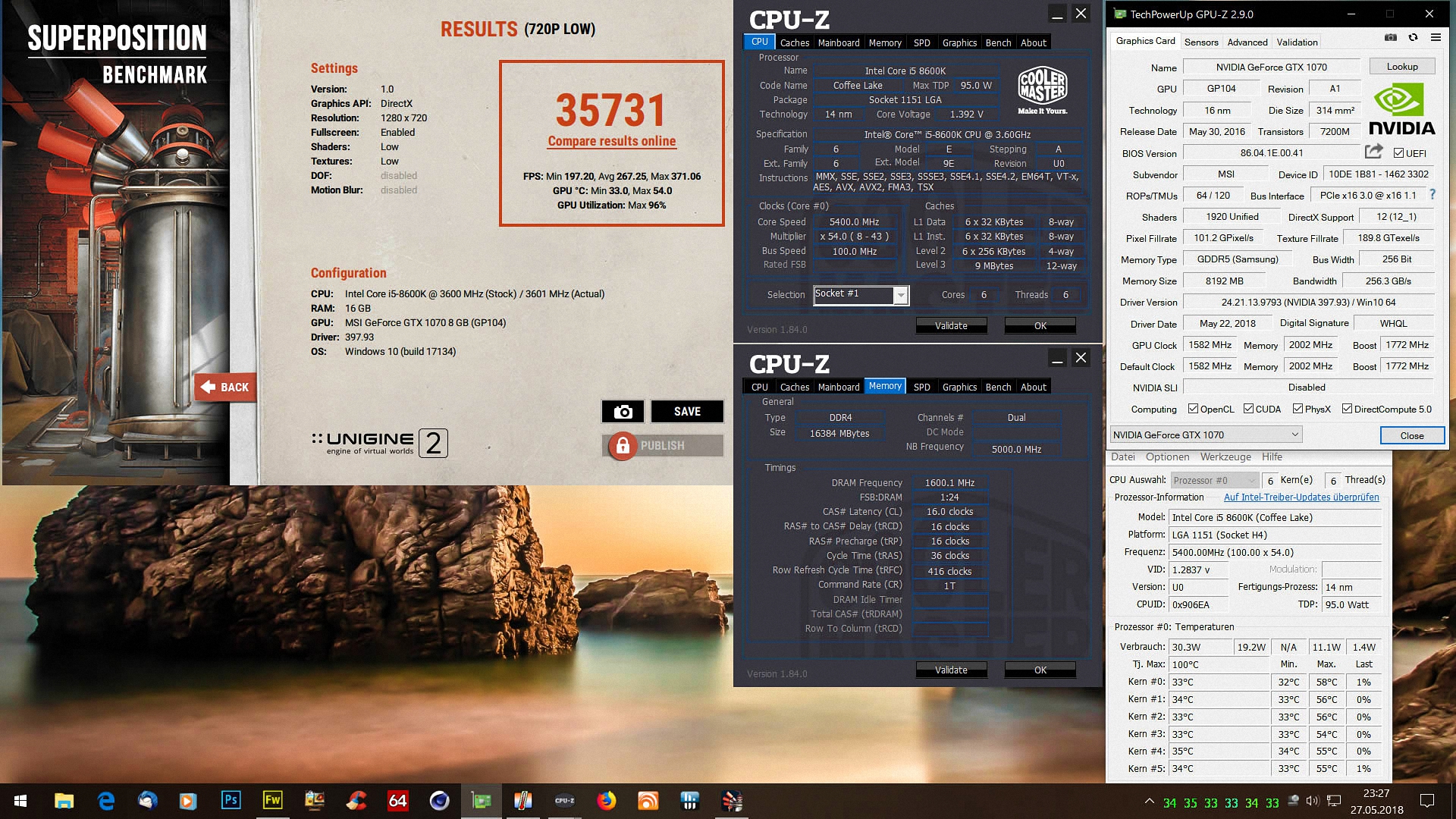The height and width of the screenshot is (819, 1456).
Task: Switch to the Sensors tab in GPU-Z
Action: (1201, 42)
